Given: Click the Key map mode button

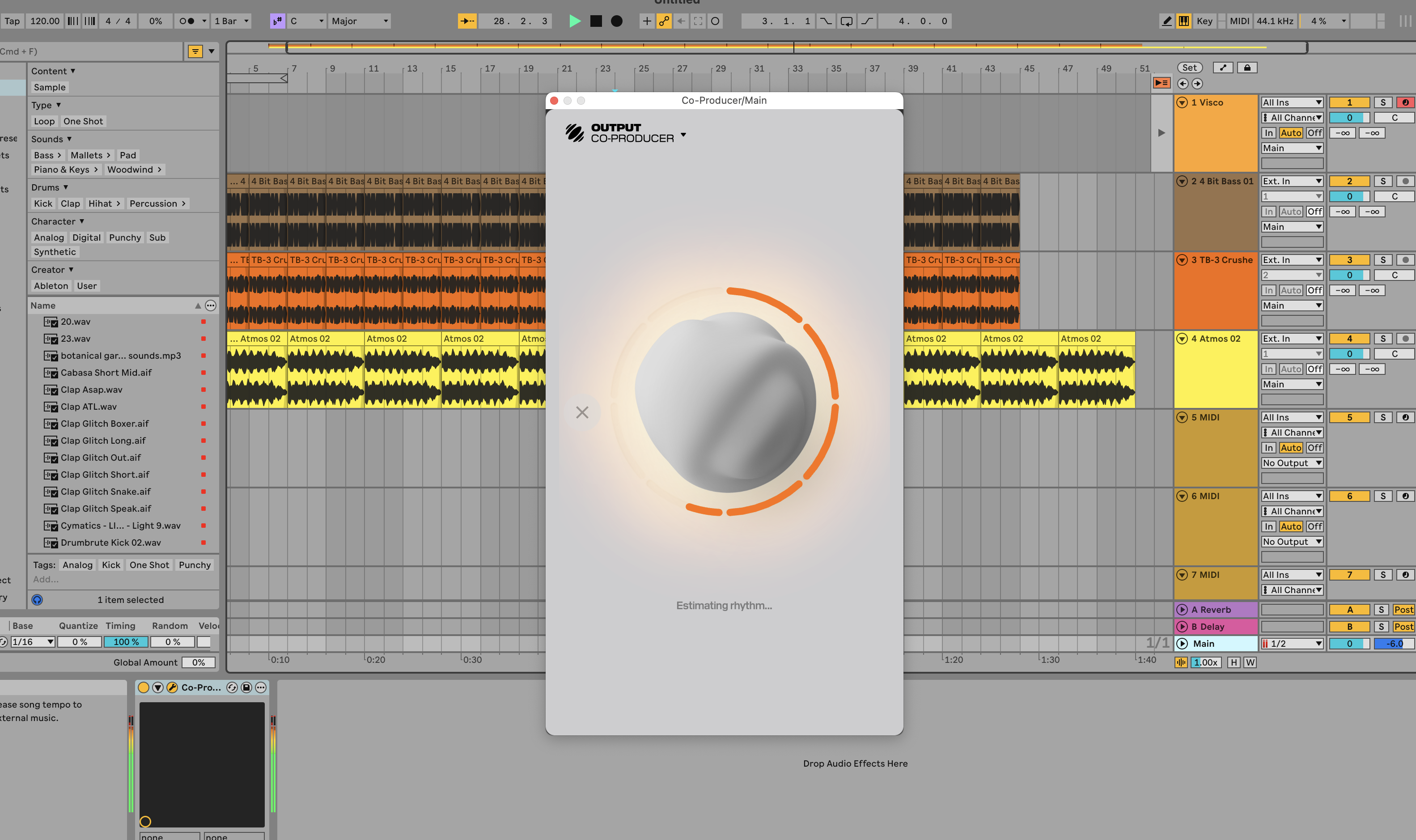Looking at the screenshot, I should 1204,21.
